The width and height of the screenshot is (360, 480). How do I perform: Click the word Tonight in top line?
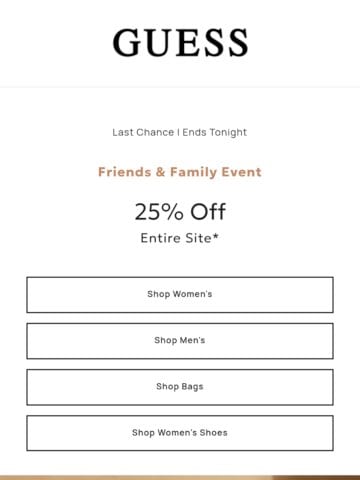pos(228,133)
